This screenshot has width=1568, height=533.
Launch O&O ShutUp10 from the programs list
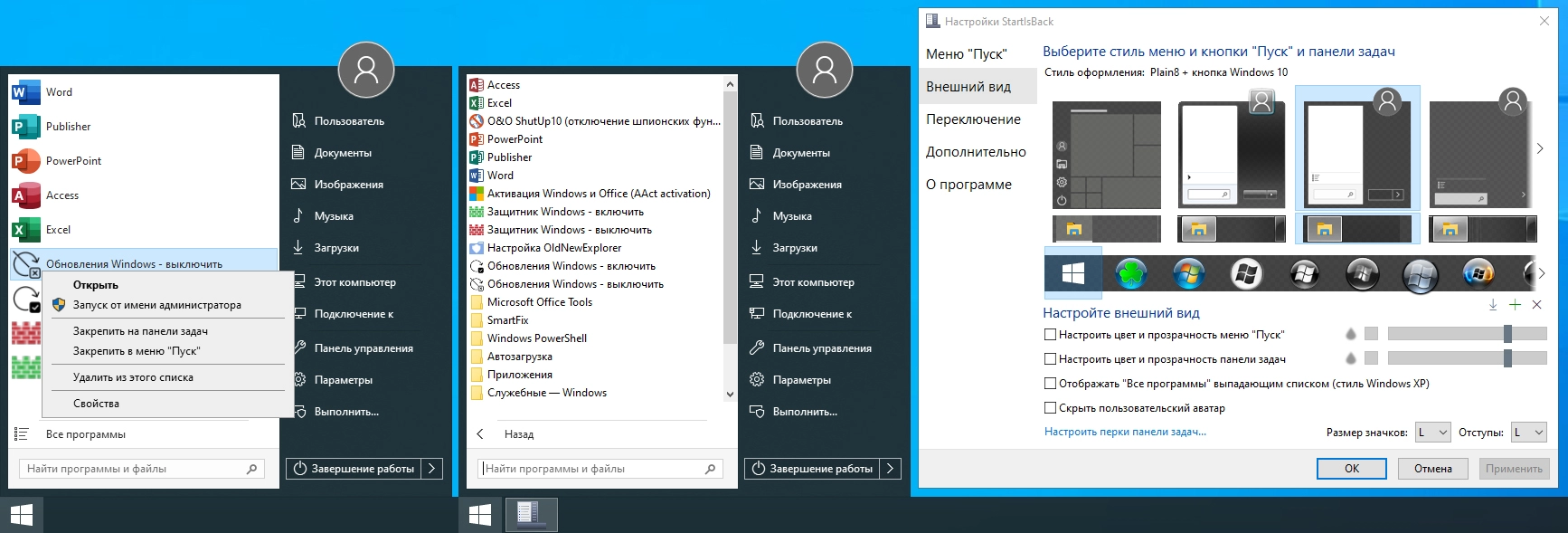tap(595, 121)
